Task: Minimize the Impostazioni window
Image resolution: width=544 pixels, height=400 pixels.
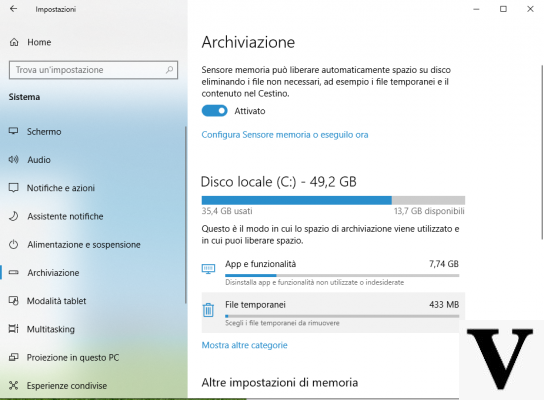Action: point(476,9)
